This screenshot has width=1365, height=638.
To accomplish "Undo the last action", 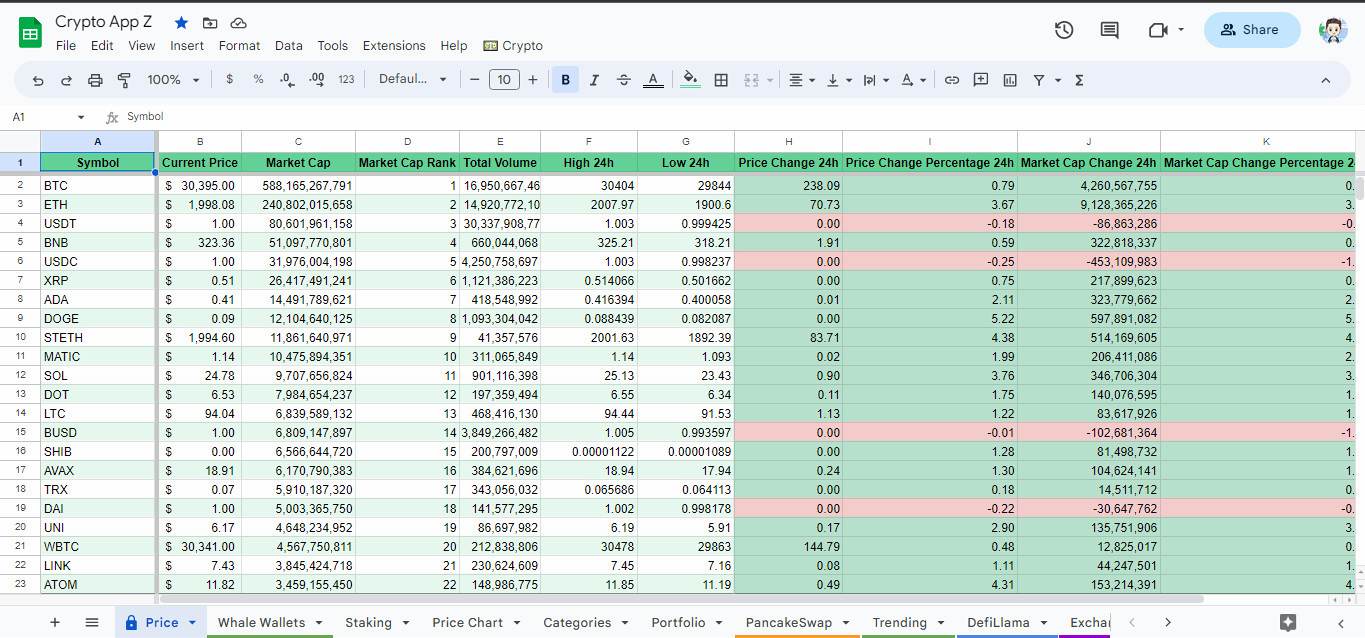I will [38, 80].
